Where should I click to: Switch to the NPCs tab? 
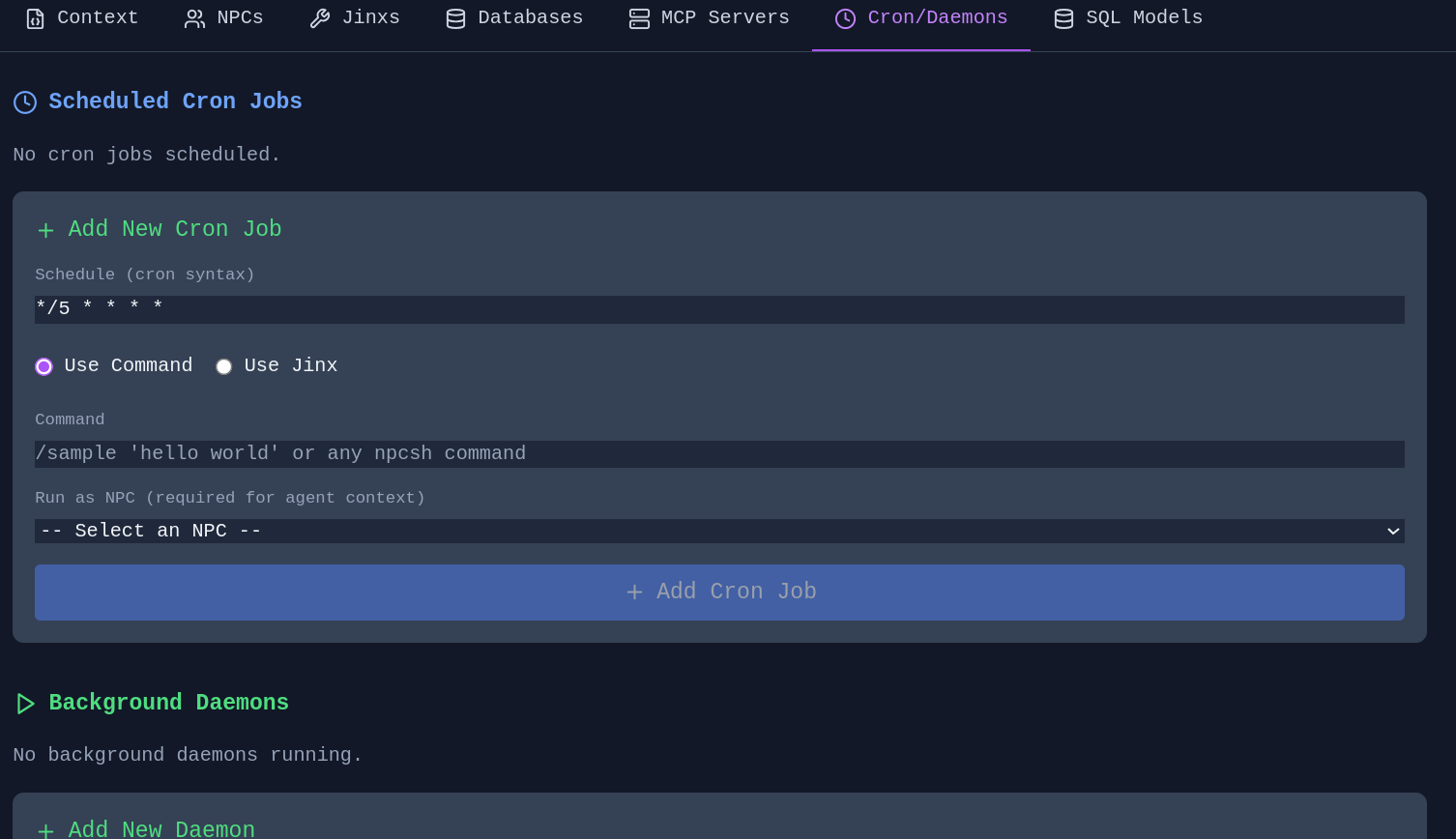coord(223,18)
